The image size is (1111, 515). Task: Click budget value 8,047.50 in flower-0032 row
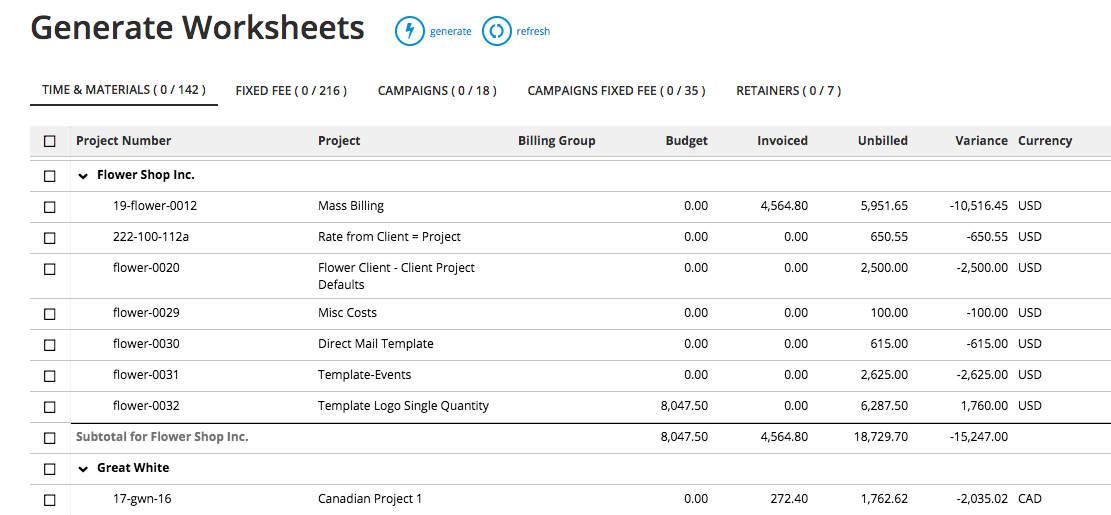pyautogui.click(x=684, y=406)
